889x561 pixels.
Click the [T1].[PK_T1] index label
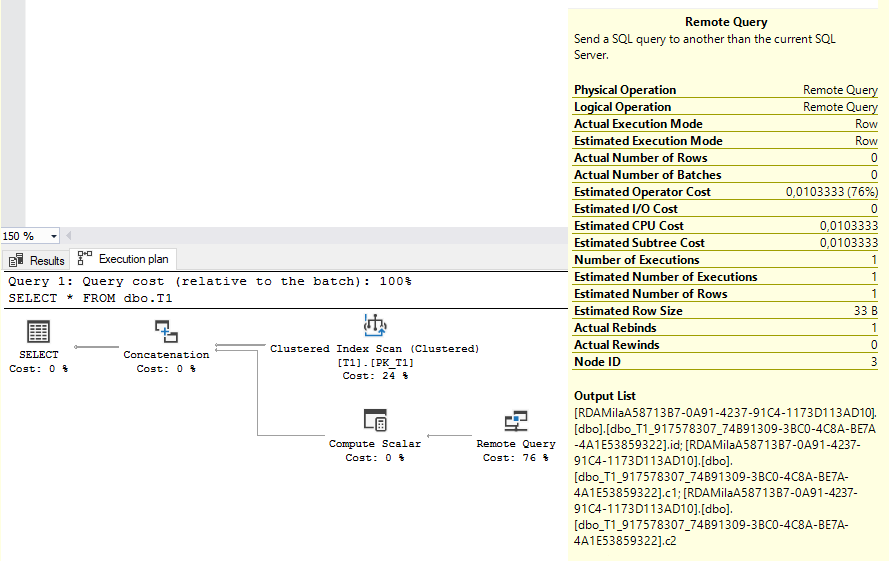pos(375,362)
